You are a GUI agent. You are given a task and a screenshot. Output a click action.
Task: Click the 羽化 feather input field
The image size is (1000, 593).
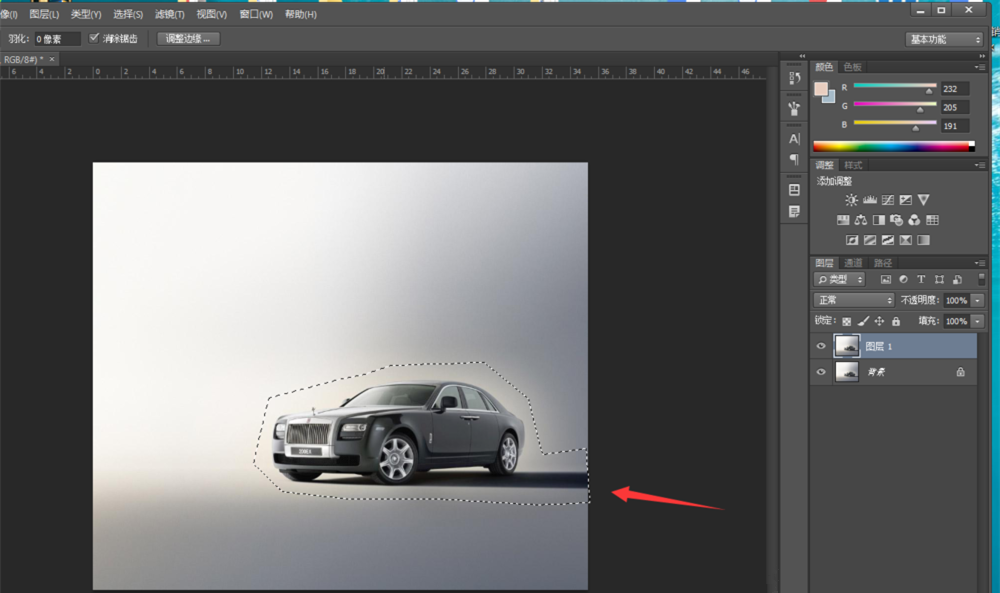click(57, 39)
